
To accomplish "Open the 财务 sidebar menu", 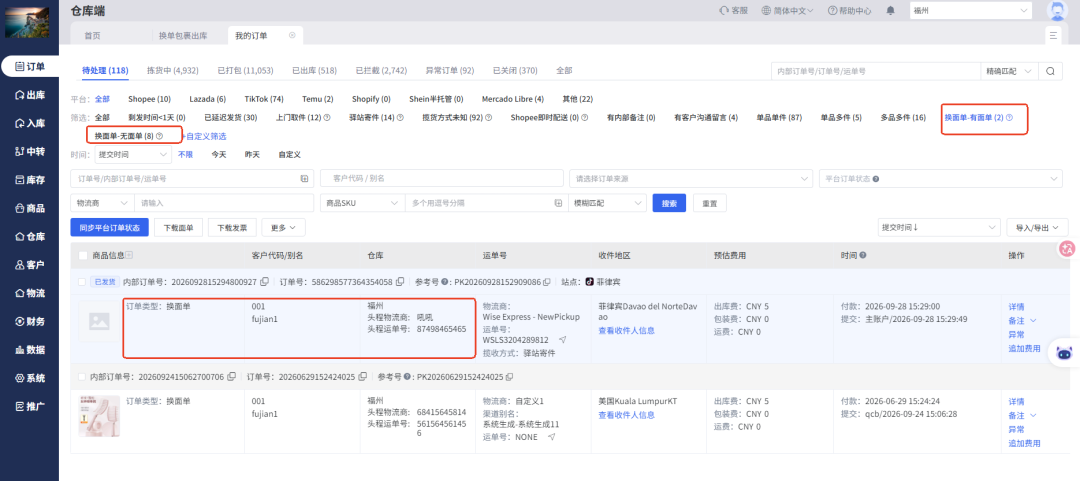I will [30, 321].
